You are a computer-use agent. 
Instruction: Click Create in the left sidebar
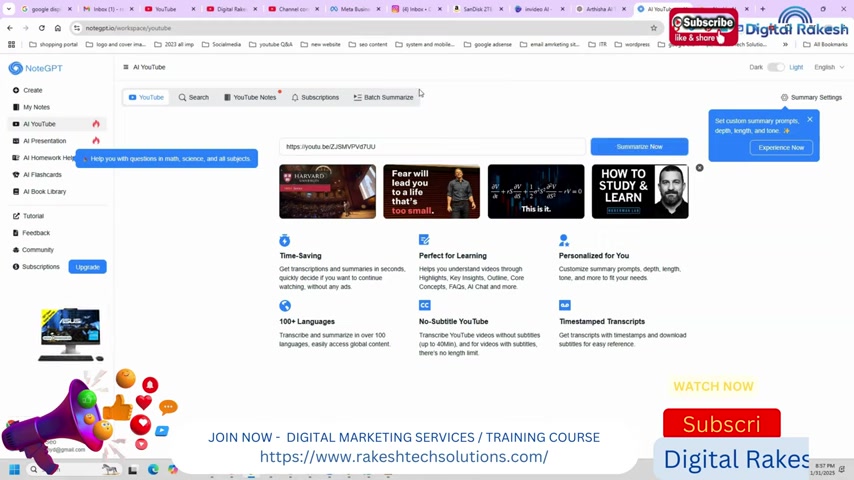click(x=32, y=90)
